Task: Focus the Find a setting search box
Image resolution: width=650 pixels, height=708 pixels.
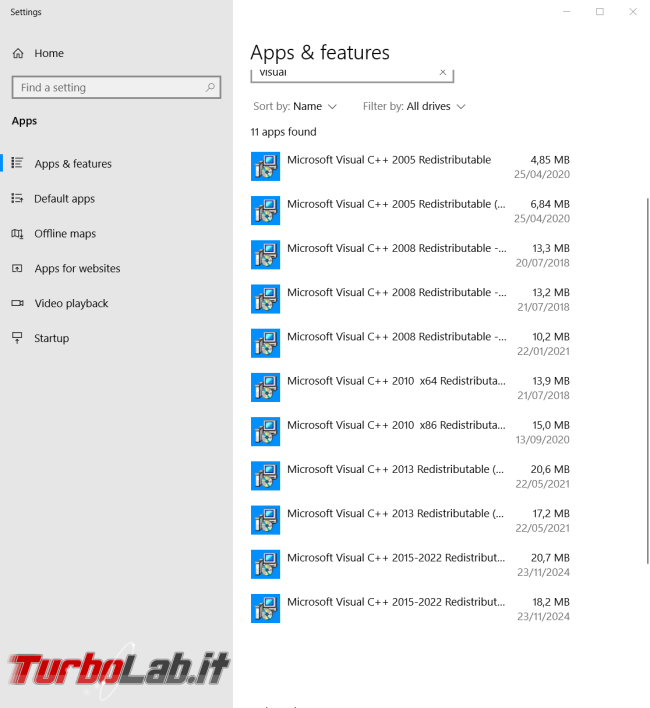Action: coord(116,87)
